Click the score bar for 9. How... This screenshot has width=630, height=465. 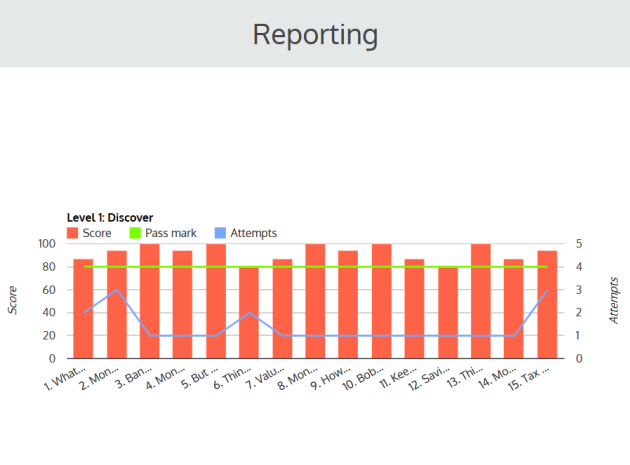tap(348, 304)
